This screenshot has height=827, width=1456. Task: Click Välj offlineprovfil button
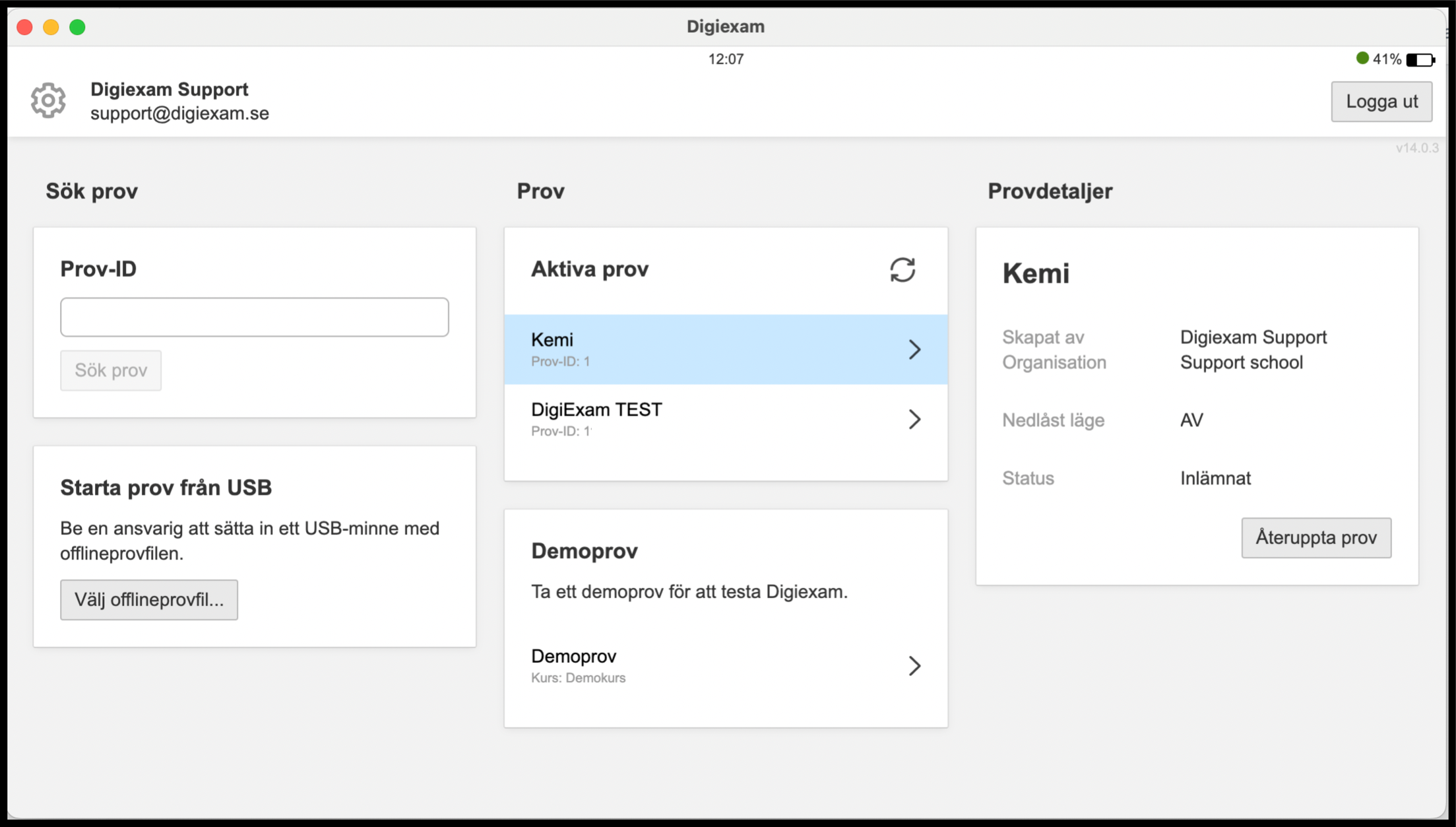click(x=149, y=600)
